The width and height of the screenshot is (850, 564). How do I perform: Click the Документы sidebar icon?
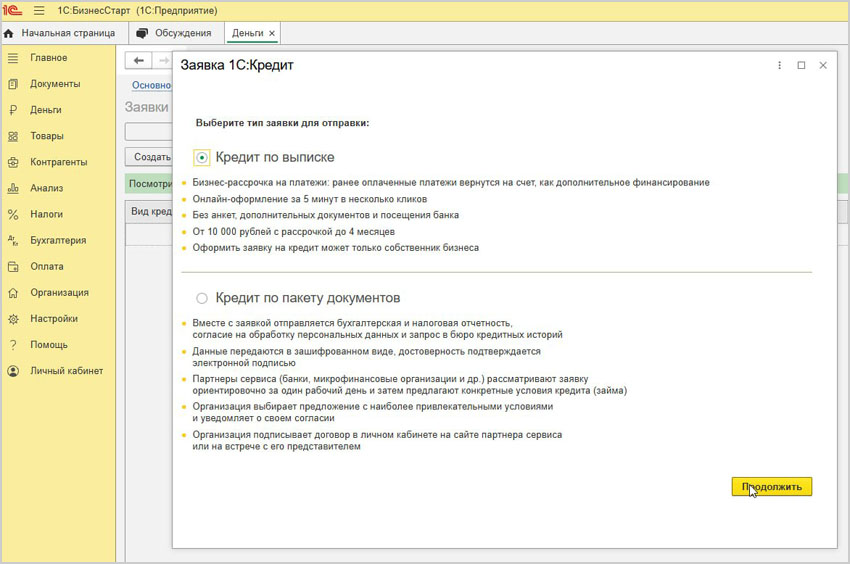13,84
